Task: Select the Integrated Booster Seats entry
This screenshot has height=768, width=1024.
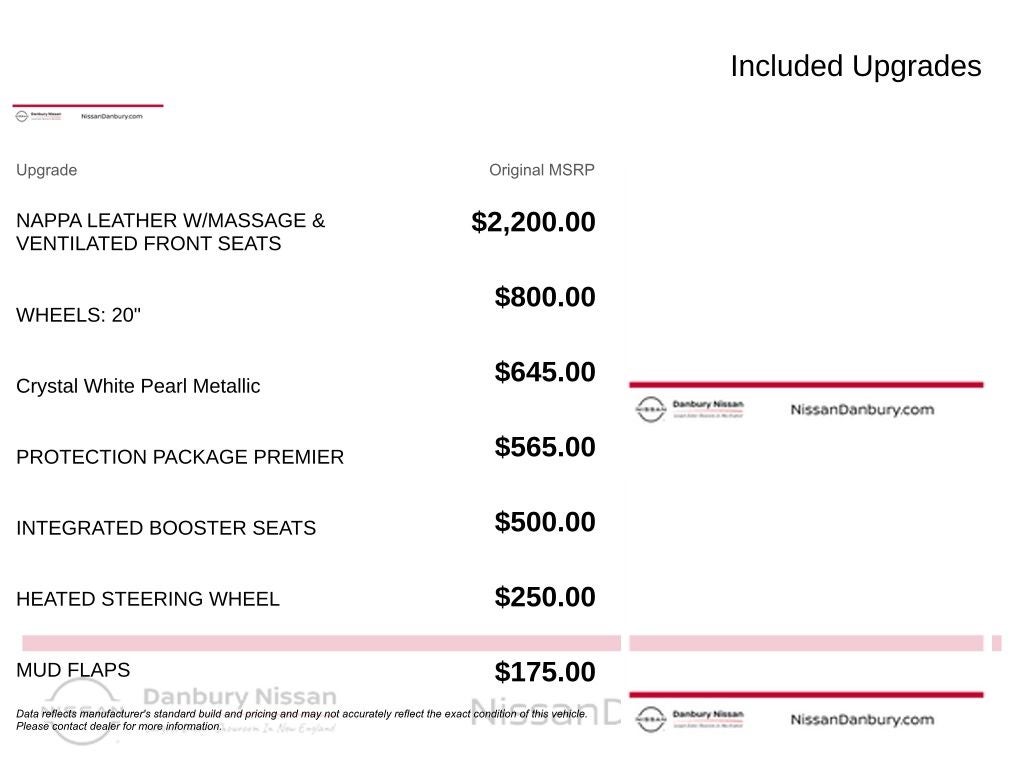Action: pos(166,528)
